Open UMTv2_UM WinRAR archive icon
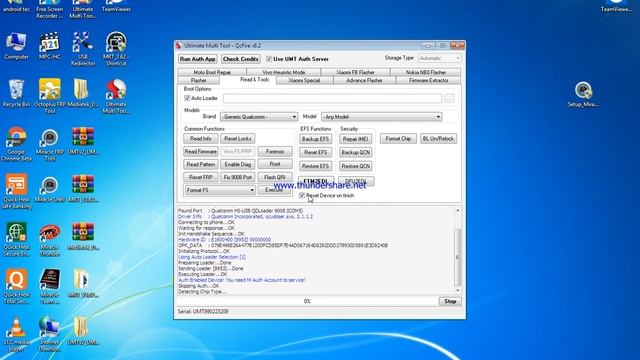640x360 pixels. pyautogui.click(x=82, y=141)
